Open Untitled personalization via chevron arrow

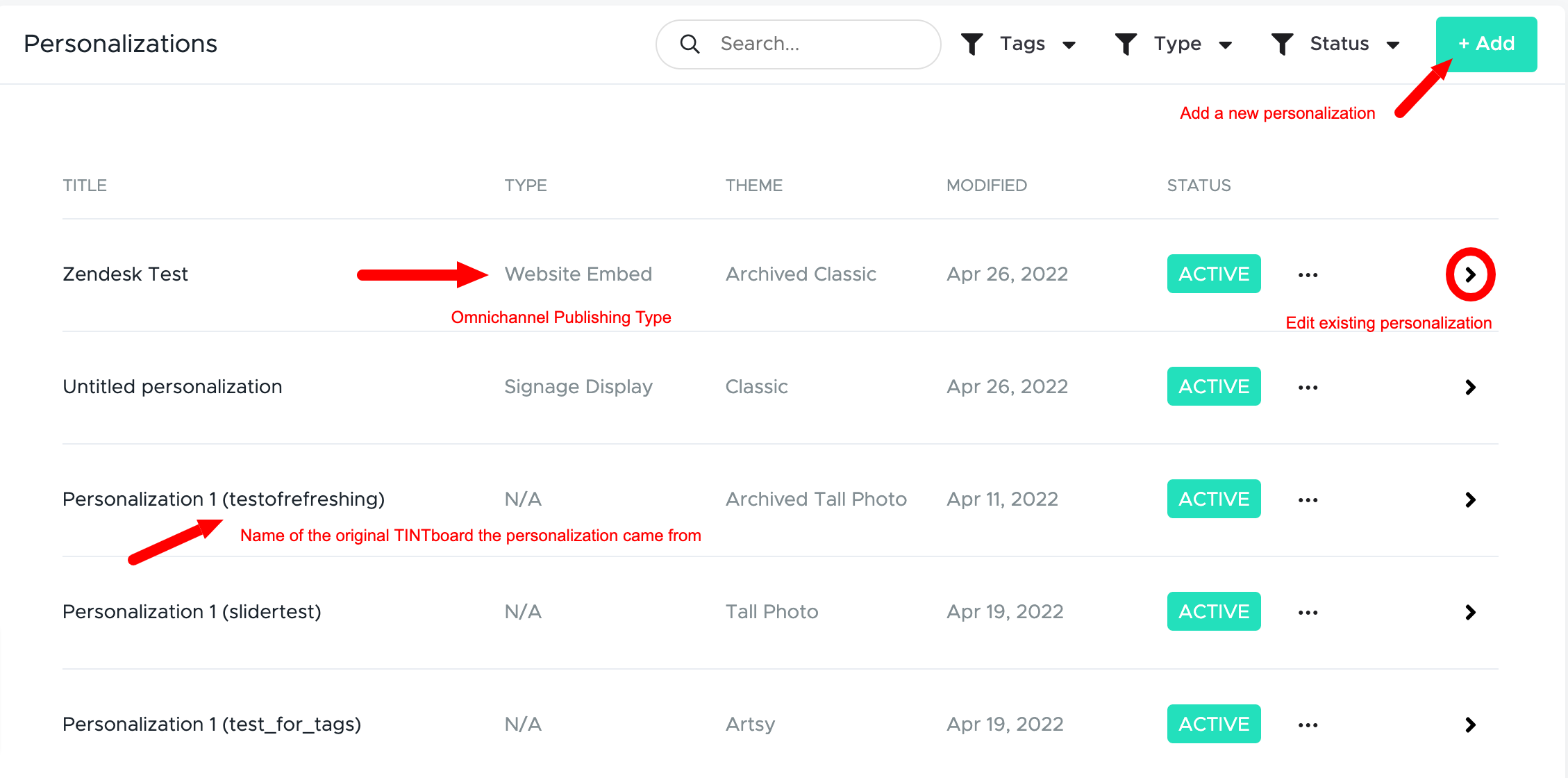click(x=1470, y=387)
